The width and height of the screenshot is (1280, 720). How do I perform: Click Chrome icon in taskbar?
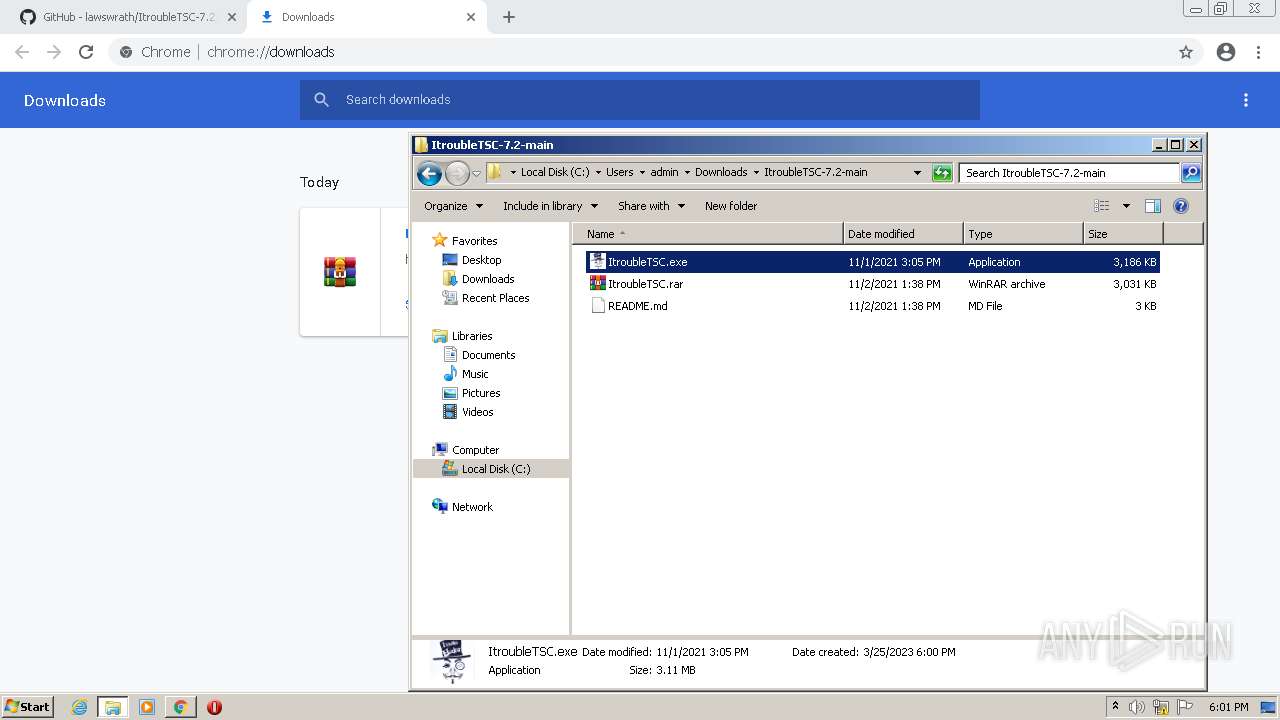pyautogui.click(x=181, y=707)
